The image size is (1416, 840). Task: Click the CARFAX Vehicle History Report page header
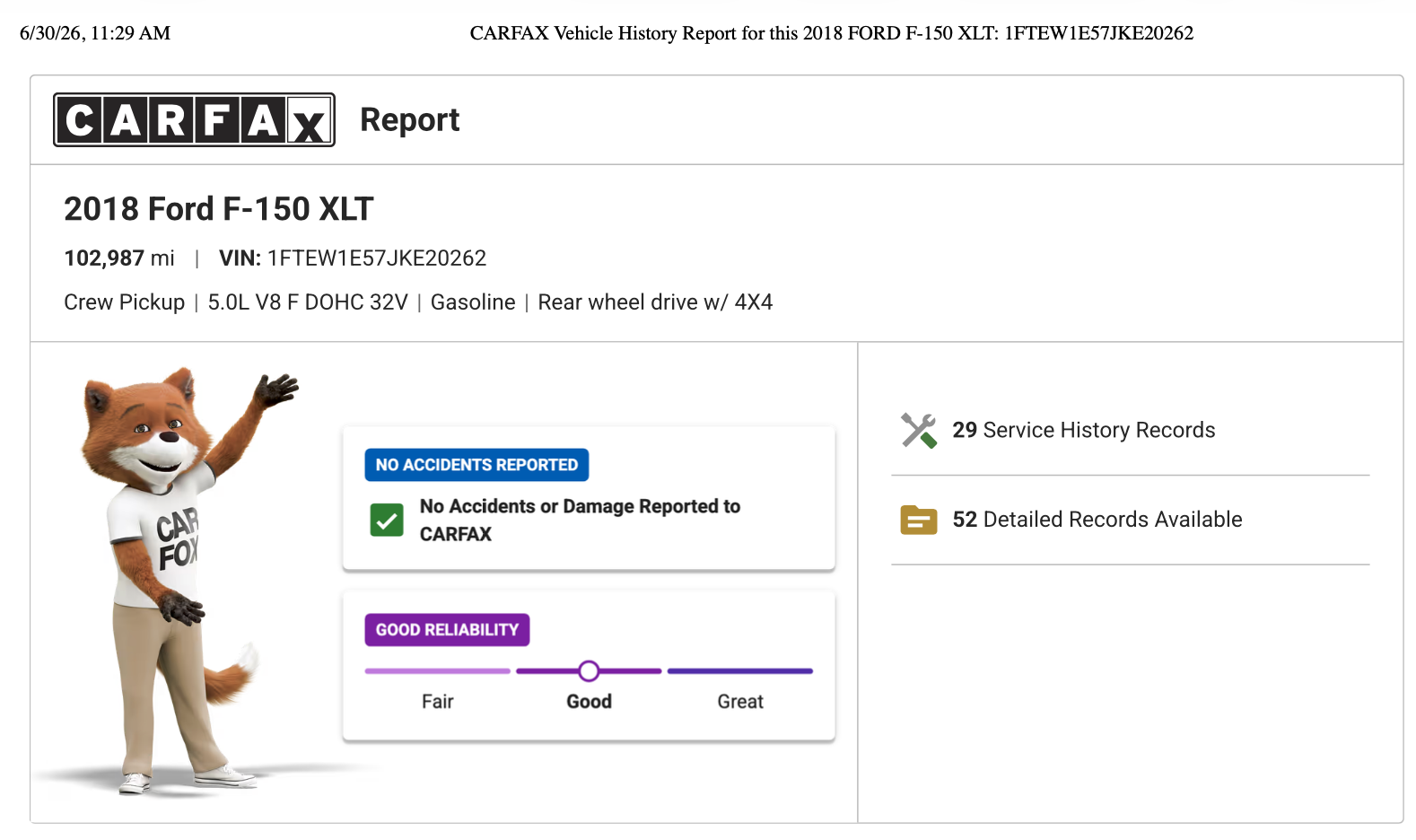(x=832, y=33)
